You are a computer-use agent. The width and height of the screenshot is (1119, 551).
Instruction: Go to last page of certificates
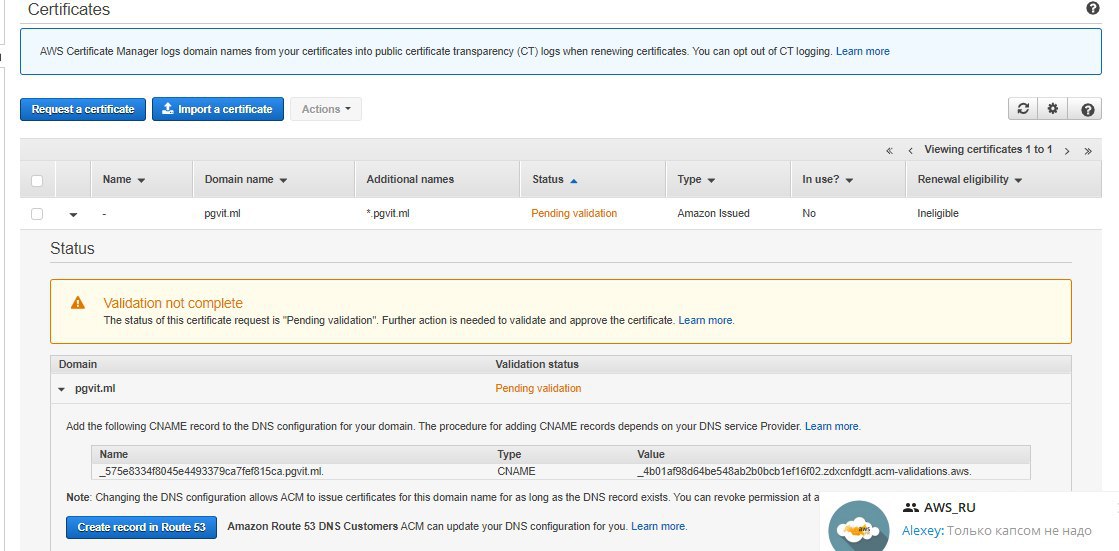coord(1088,151)
